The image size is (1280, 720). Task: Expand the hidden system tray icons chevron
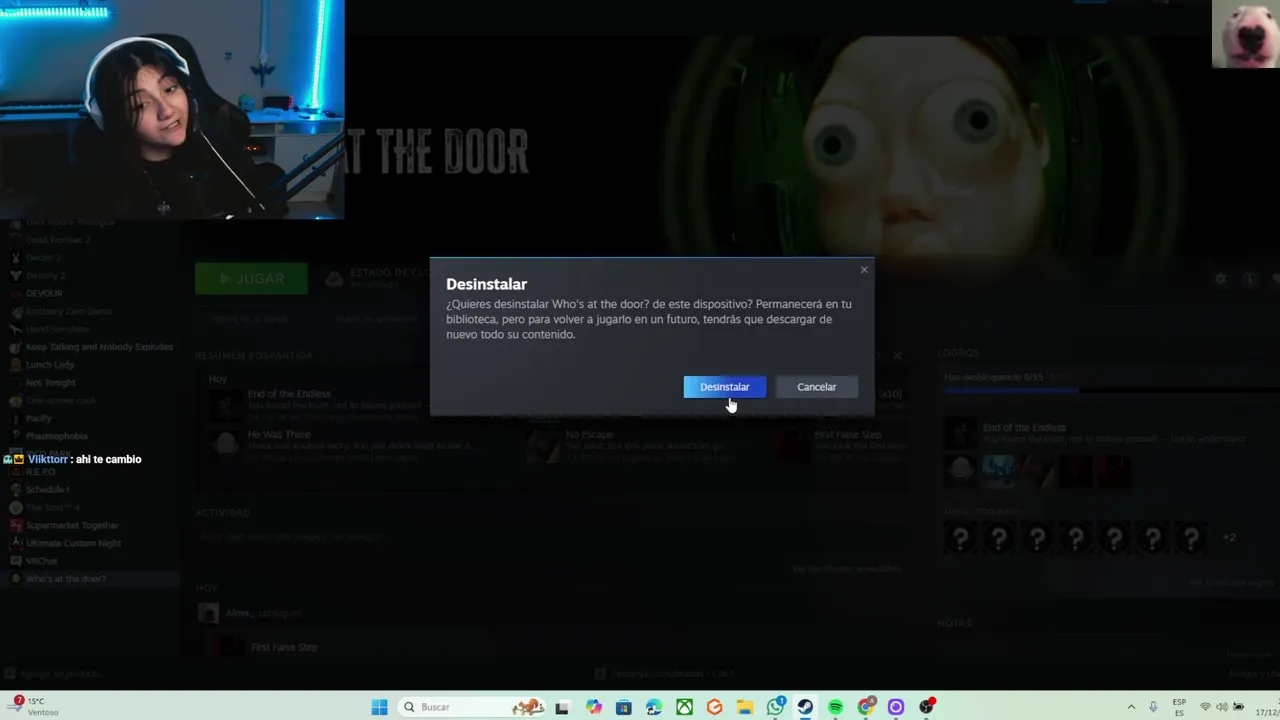1131,707
